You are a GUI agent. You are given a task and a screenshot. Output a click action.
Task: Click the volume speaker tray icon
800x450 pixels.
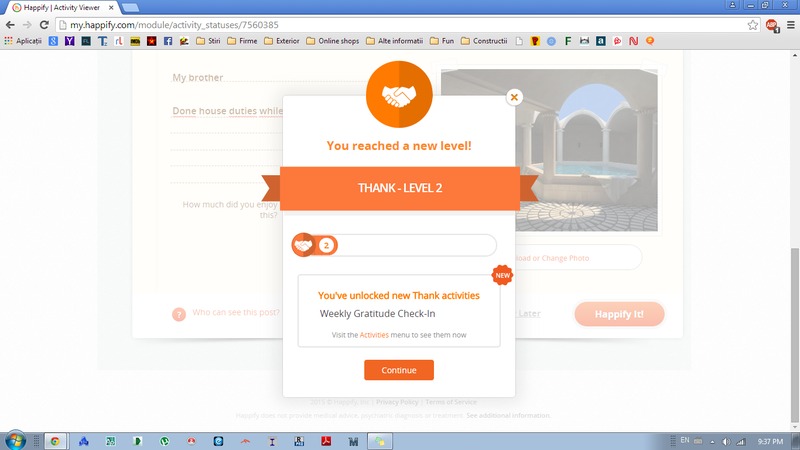[x=726, y=441]
